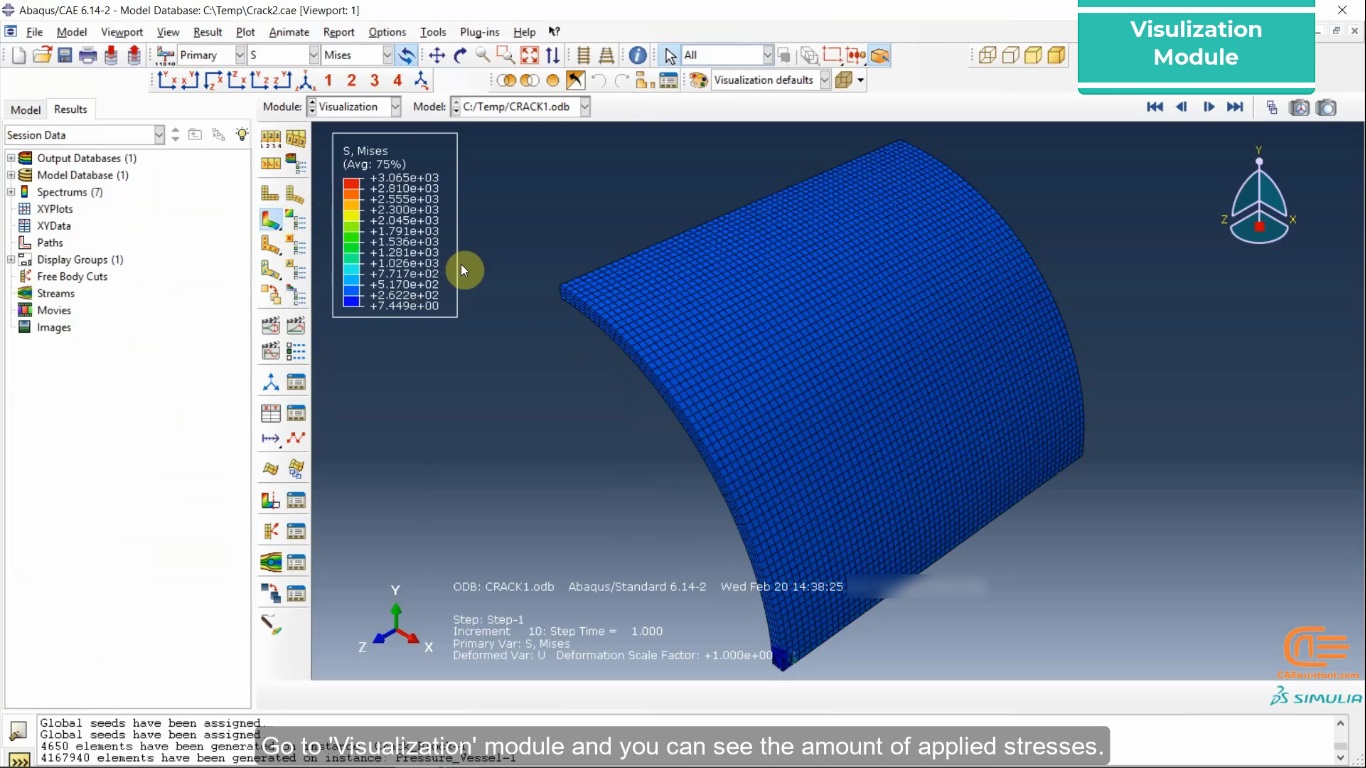Screen dimensions: 1366x768
Task: Save the model database icon
Action: (x=65, y=55)
